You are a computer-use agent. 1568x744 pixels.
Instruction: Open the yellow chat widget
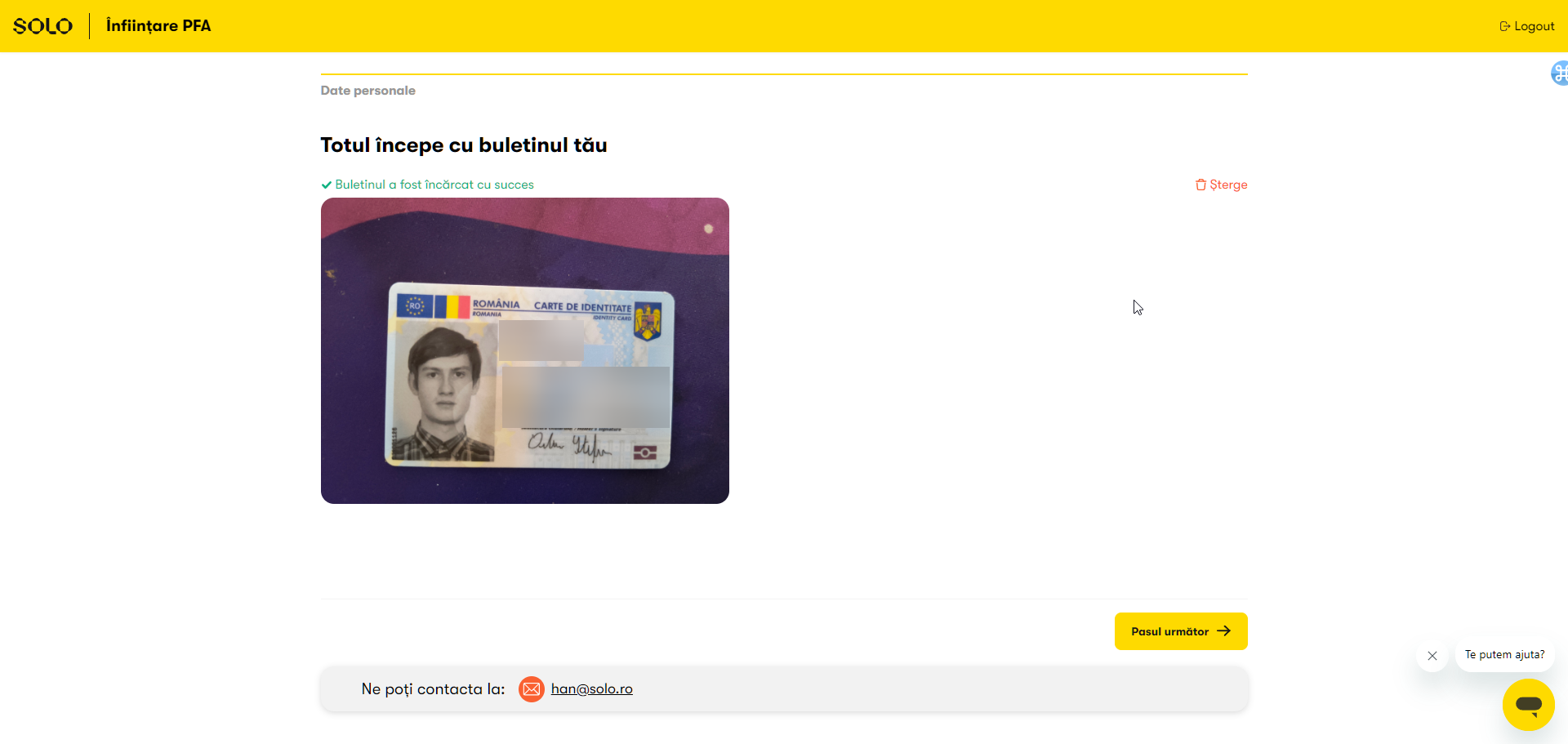coord(1529,705)
